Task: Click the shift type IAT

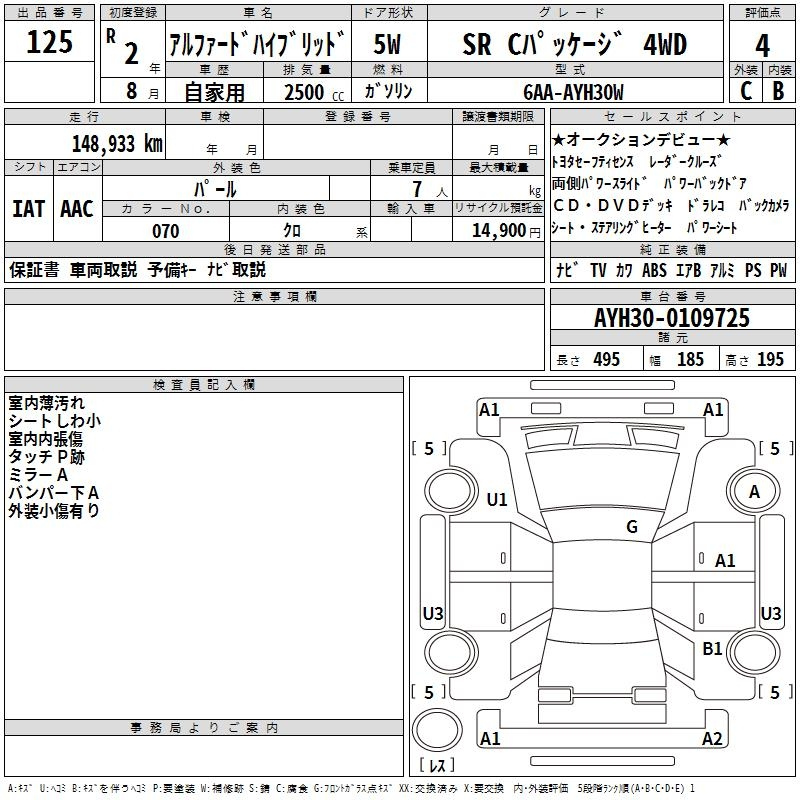Action: (x=28, y=209)
